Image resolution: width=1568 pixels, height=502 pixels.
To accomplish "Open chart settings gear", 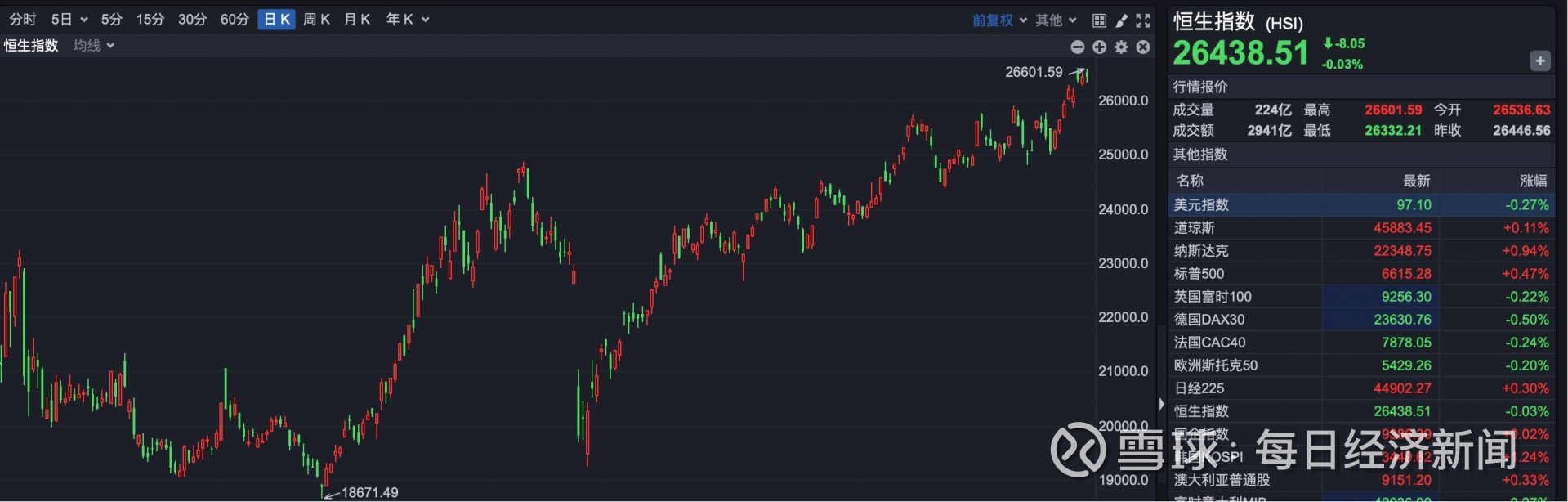I will coord(1121,47).
